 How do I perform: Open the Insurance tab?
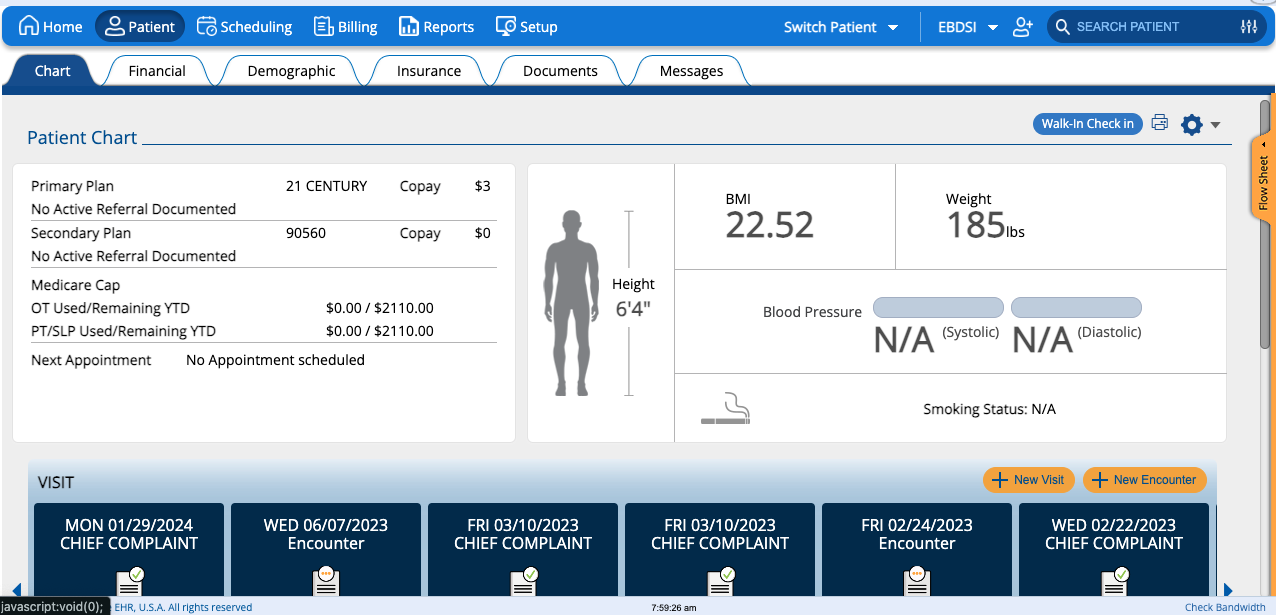429,71
